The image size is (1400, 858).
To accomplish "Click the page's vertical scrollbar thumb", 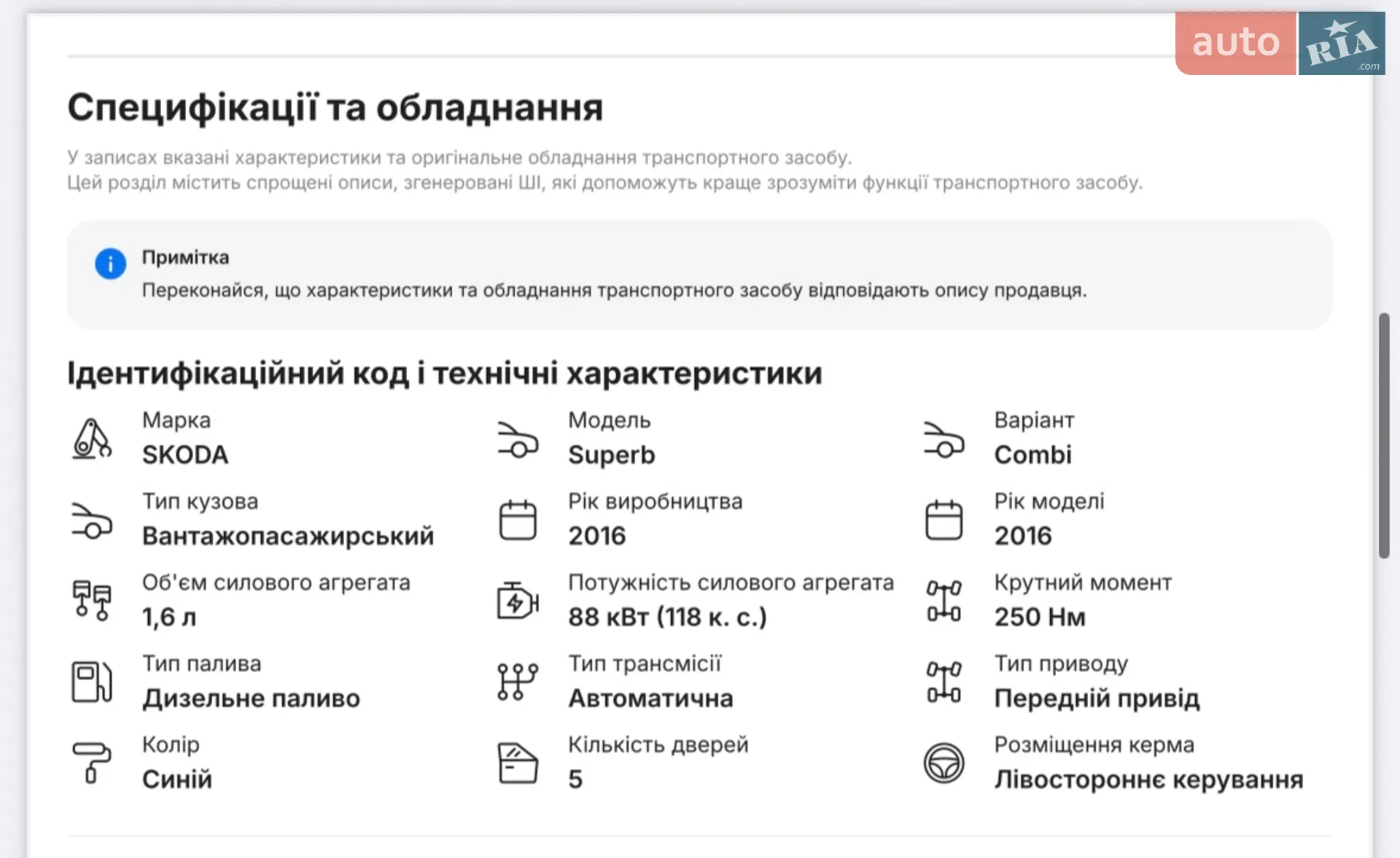I will tap(1384, 436).
